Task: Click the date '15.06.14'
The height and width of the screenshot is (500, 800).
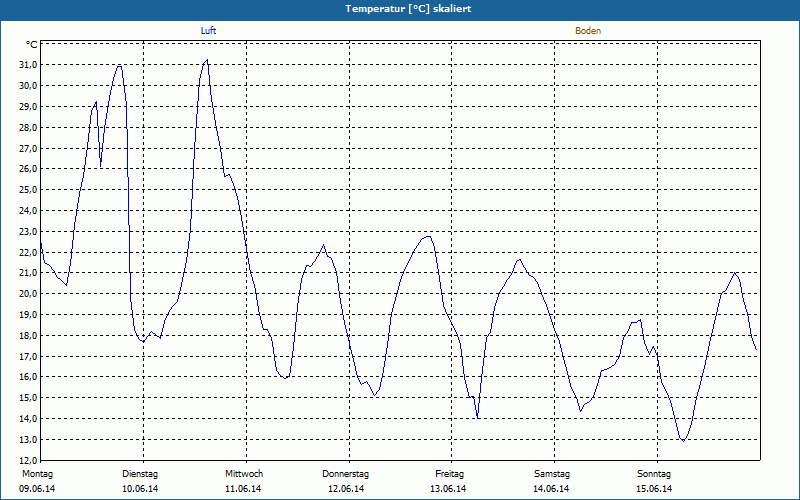Action: [654, 489]
